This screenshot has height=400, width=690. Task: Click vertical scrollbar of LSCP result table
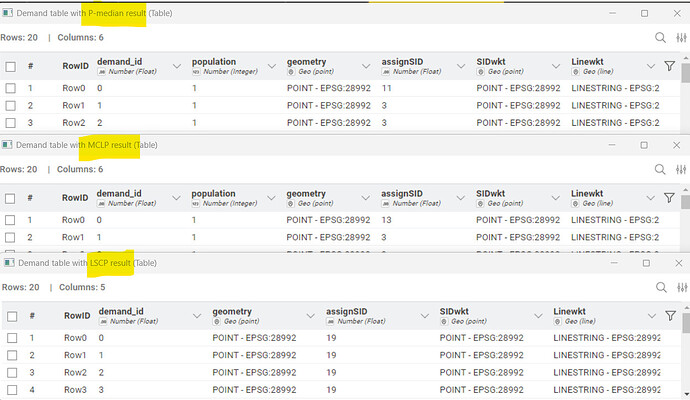tap(685, 360)
